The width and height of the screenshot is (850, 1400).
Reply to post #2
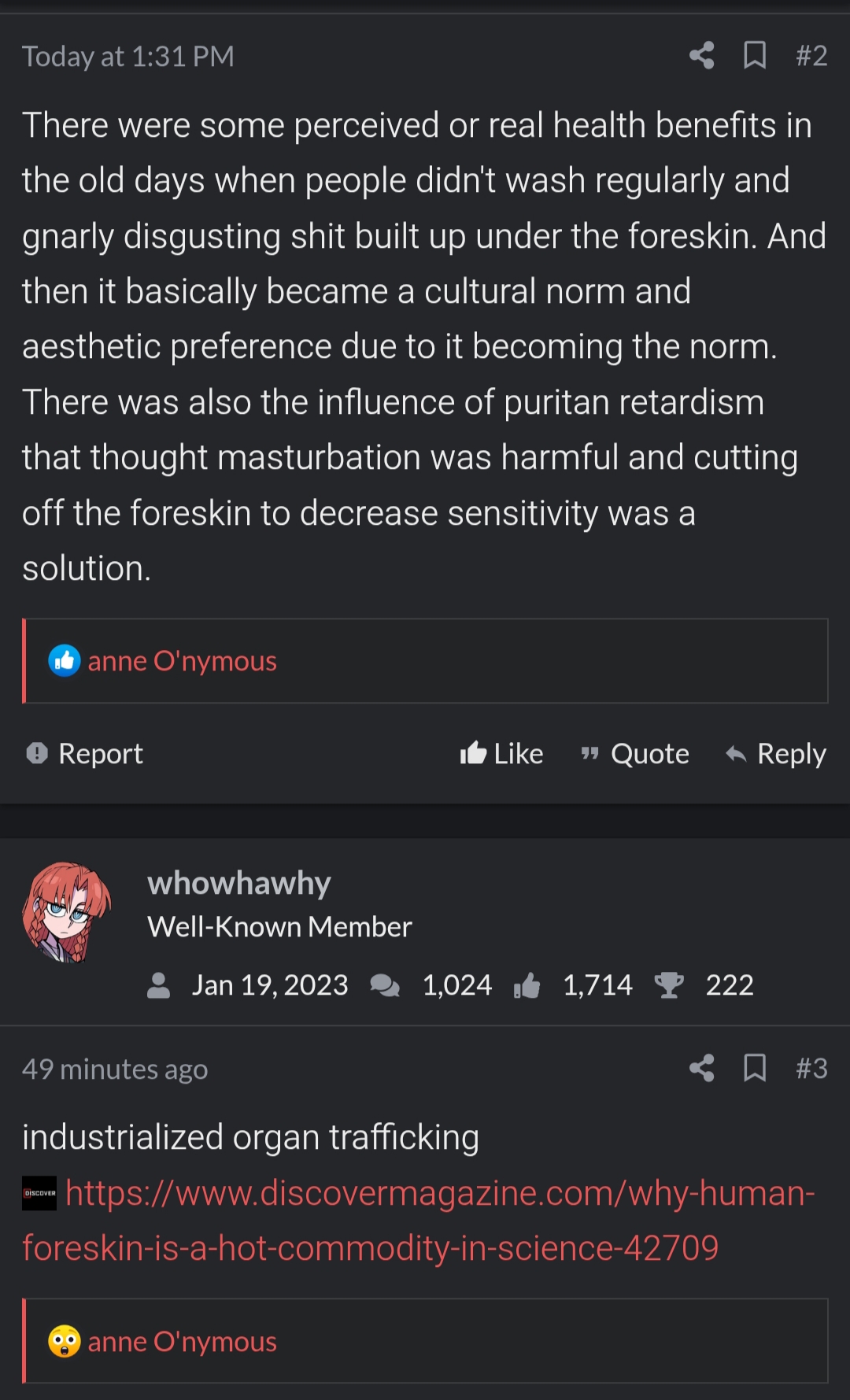pyautogui.click(x=776, y=754)
